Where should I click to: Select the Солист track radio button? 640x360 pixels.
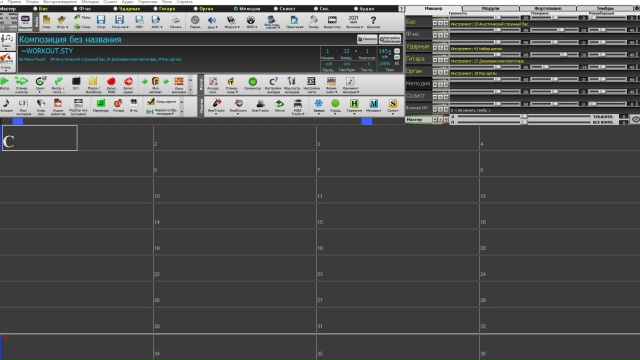click(x=276, y=9)
